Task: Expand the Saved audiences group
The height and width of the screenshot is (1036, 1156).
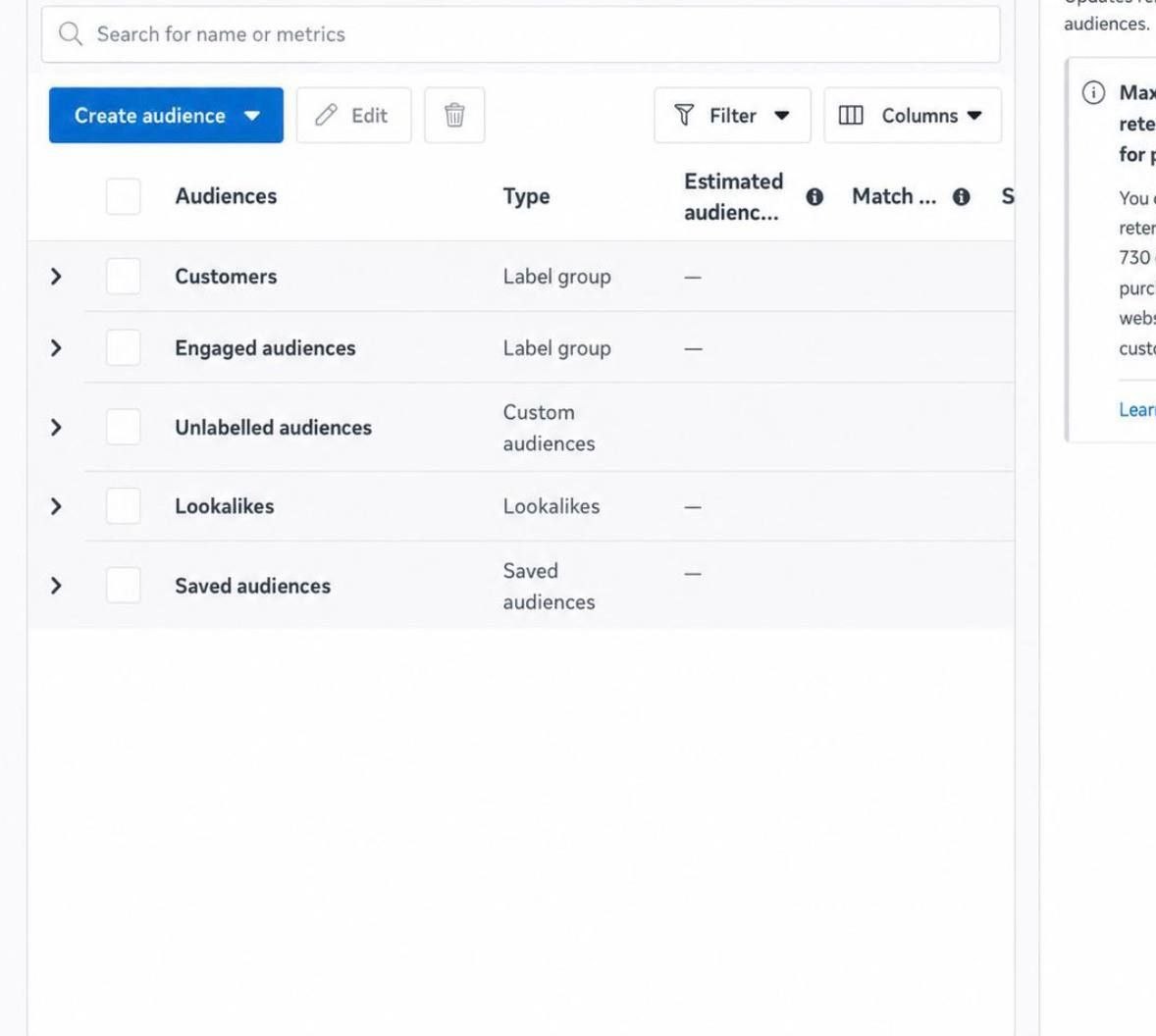Action: pos(56,586)
